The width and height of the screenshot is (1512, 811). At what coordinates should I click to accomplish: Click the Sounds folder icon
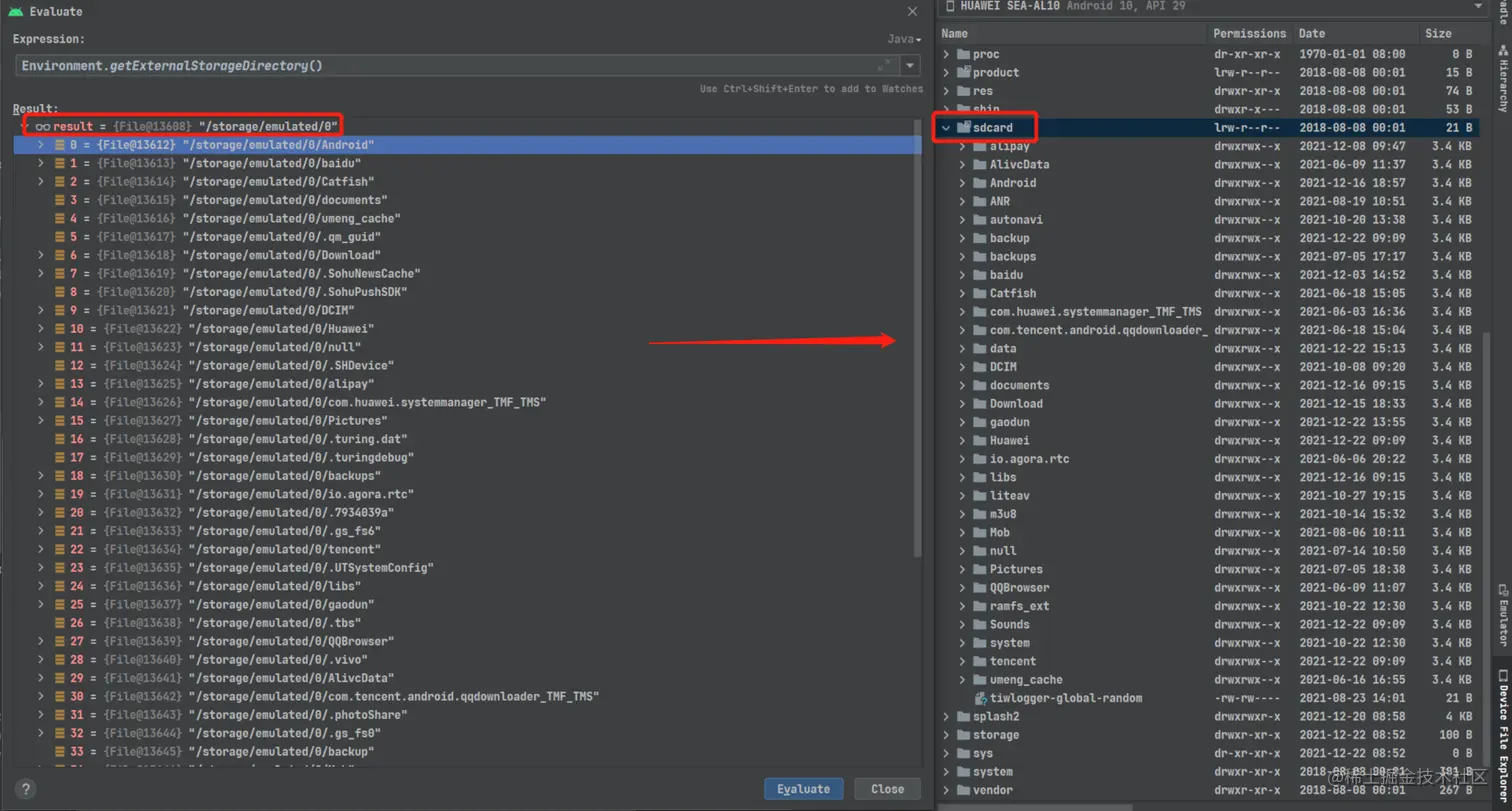pyautogui.click(x=981, y=624)
